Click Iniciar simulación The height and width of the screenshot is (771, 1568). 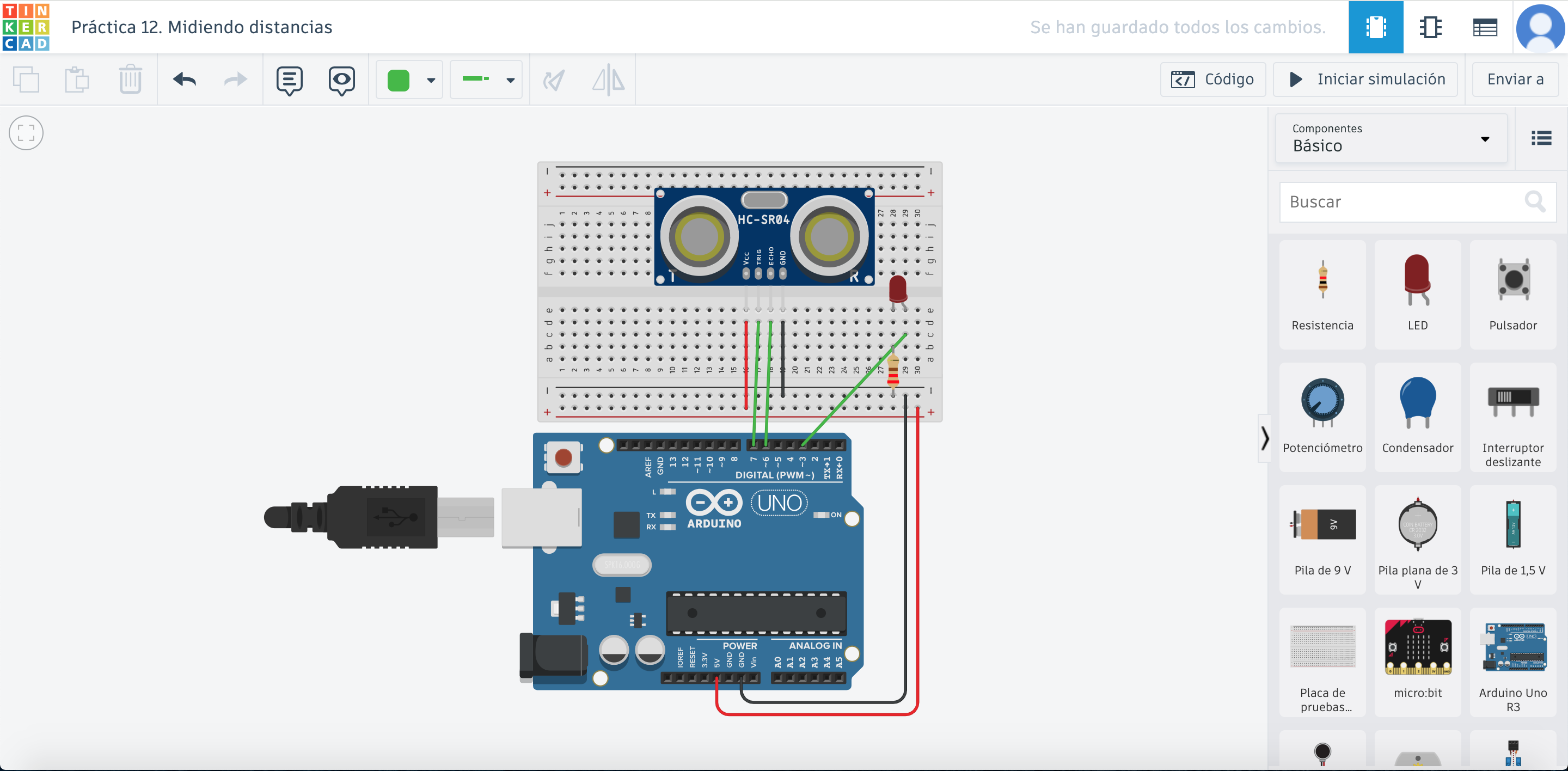(1365, 79)
